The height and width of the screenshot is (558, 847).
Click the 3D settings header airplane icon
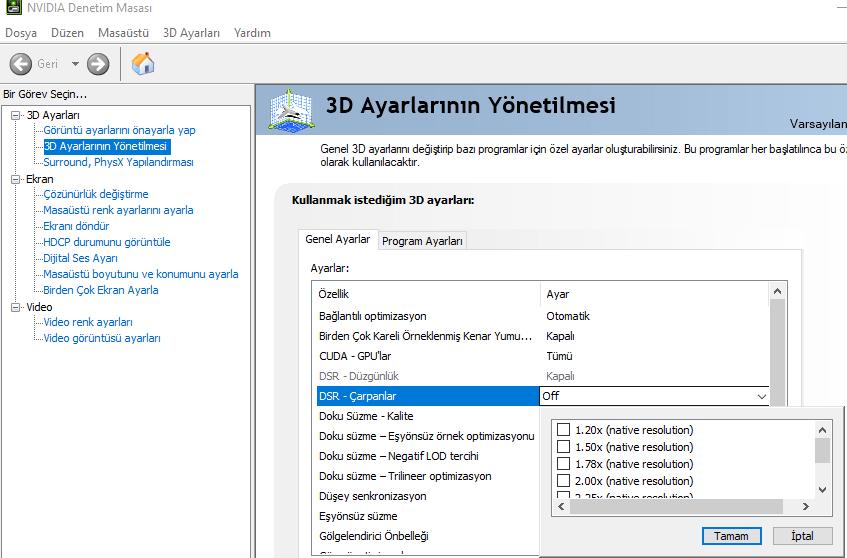(x=291, y=110)
